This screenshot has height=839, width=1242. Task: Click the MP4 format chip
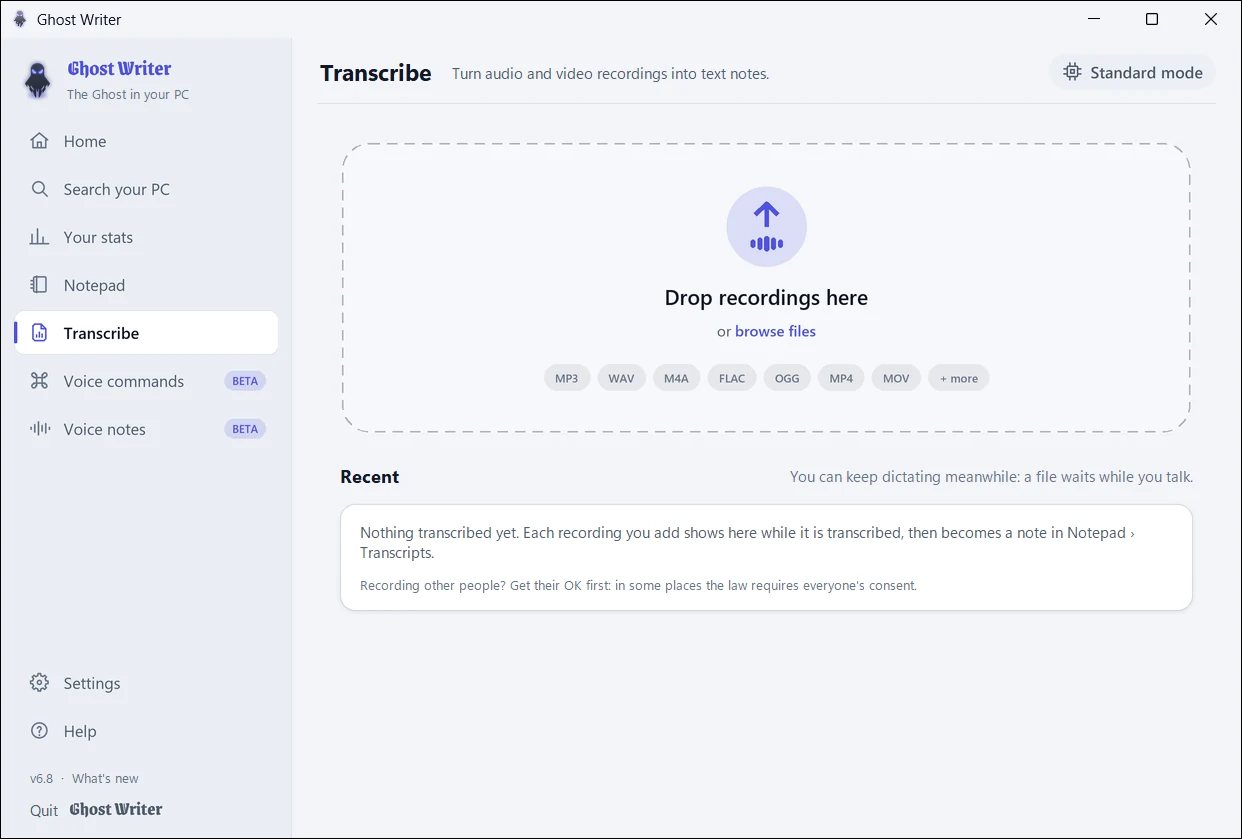point(841,378)
